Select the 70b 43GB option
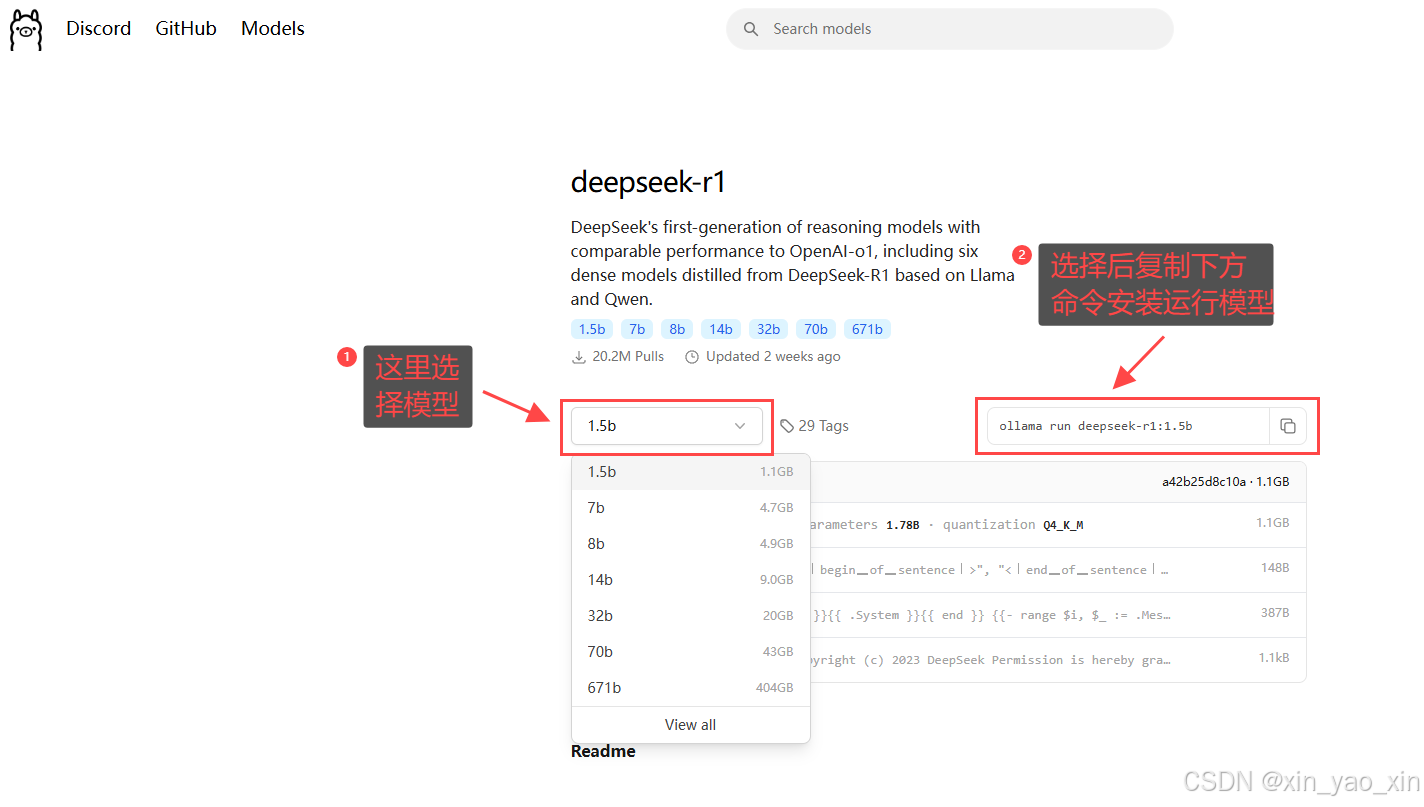 point(690,652)
